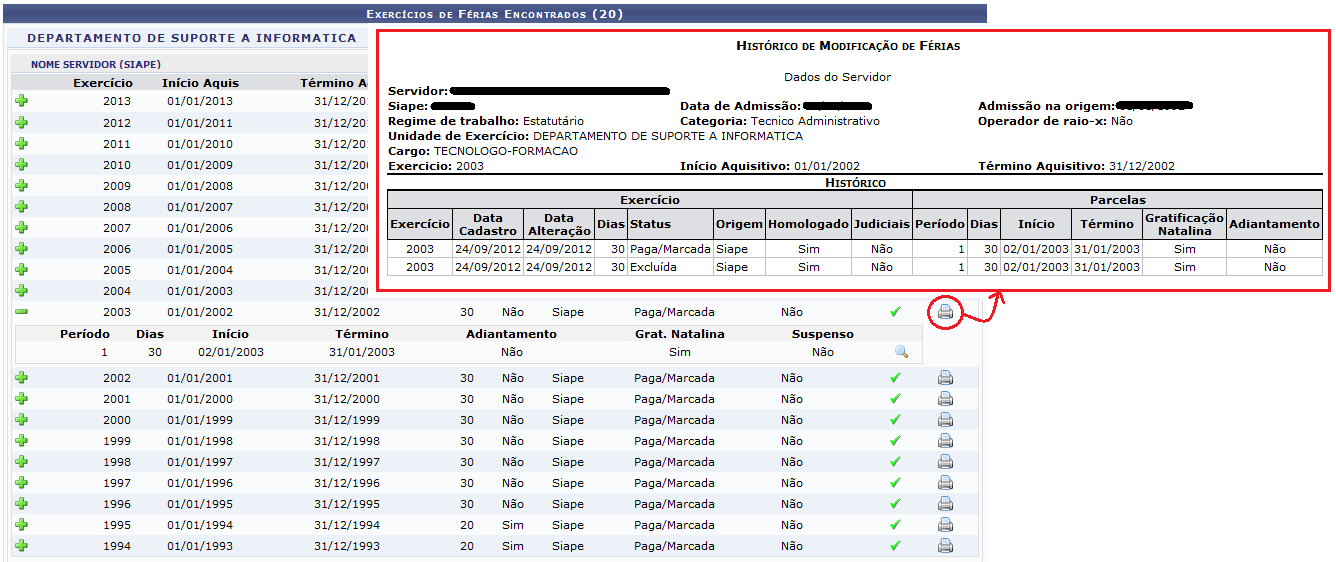Click green checkmark in 1996 row
1336x562 pixels.
coord(895,504)
